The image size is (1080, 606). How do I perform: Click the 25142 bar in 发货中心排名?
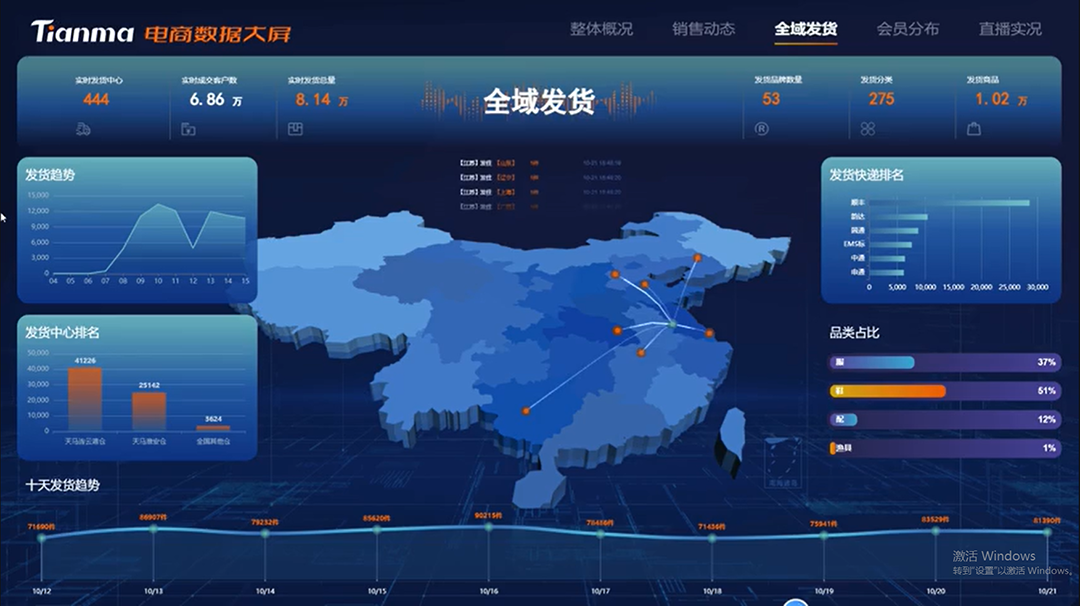coord(149,410)
